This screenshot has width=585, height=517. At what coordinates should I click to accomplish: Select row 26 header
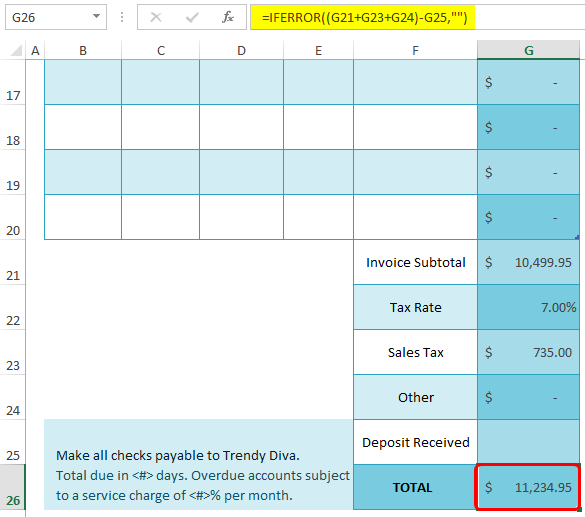tap(13, 487)
